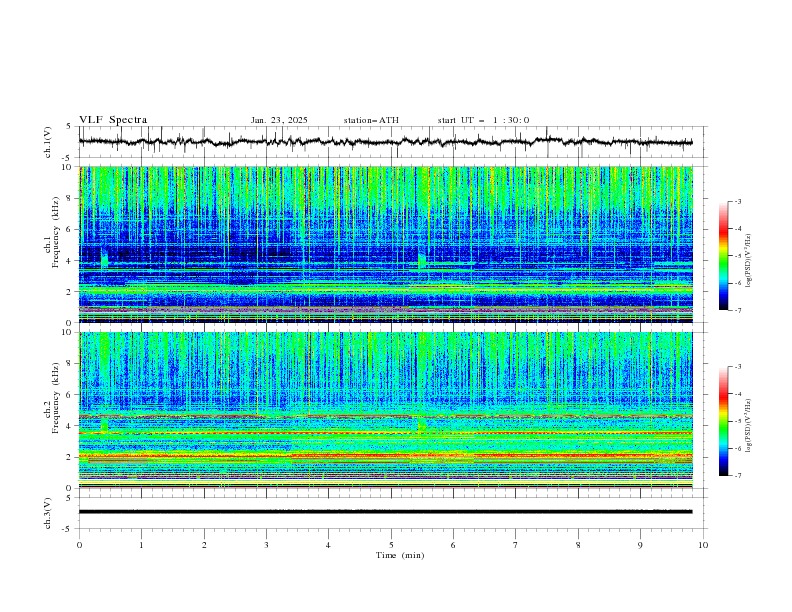Click the ch.1 frequency tick label "6"
The width and height of the screenshot is (792, 612).
click(70, 229)
